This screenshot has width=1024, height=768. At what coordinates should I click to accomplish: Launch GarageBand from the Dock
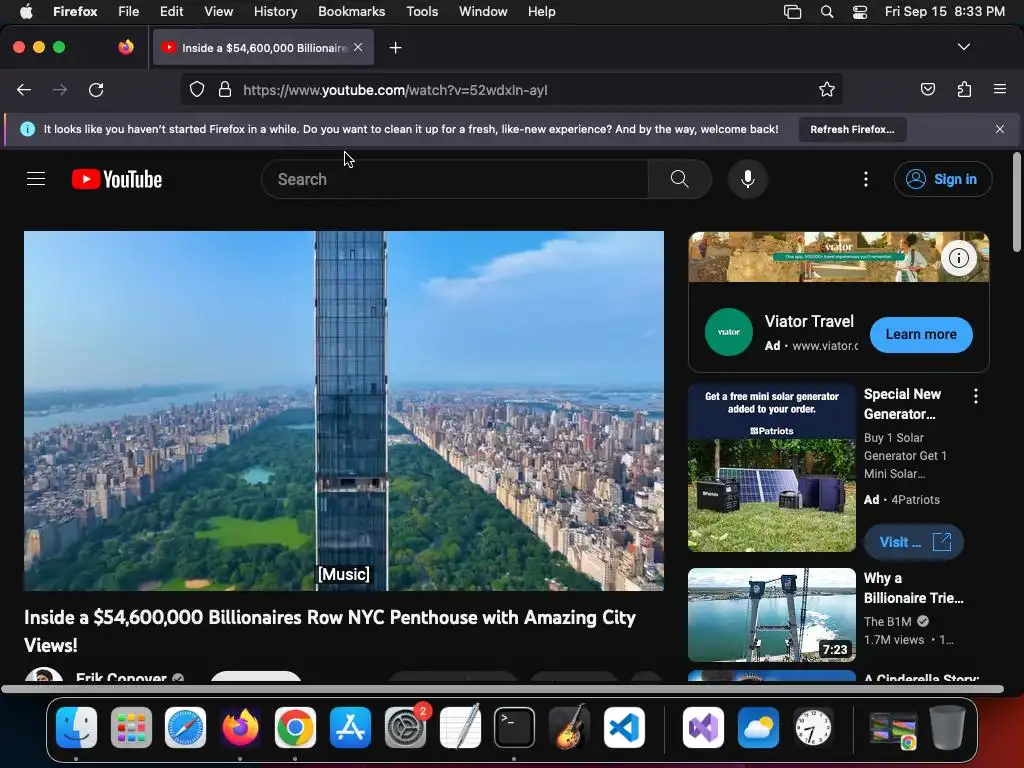point(569,728)
